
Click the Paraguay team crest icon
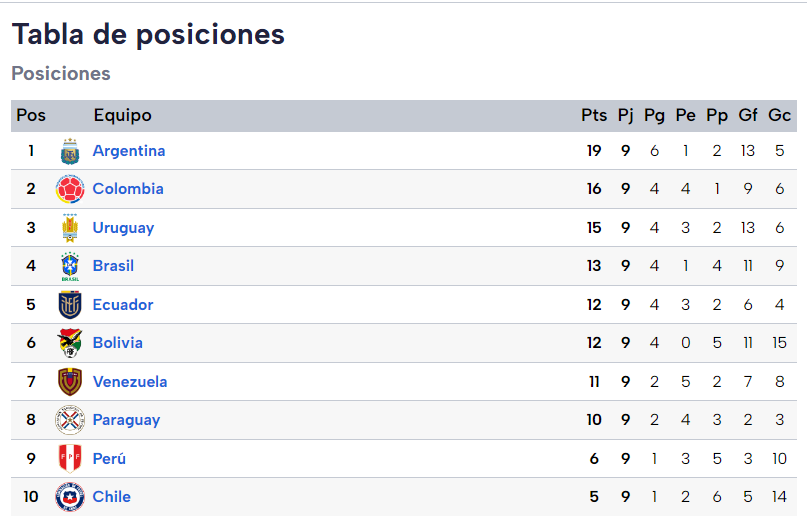[x=69, y=420]
